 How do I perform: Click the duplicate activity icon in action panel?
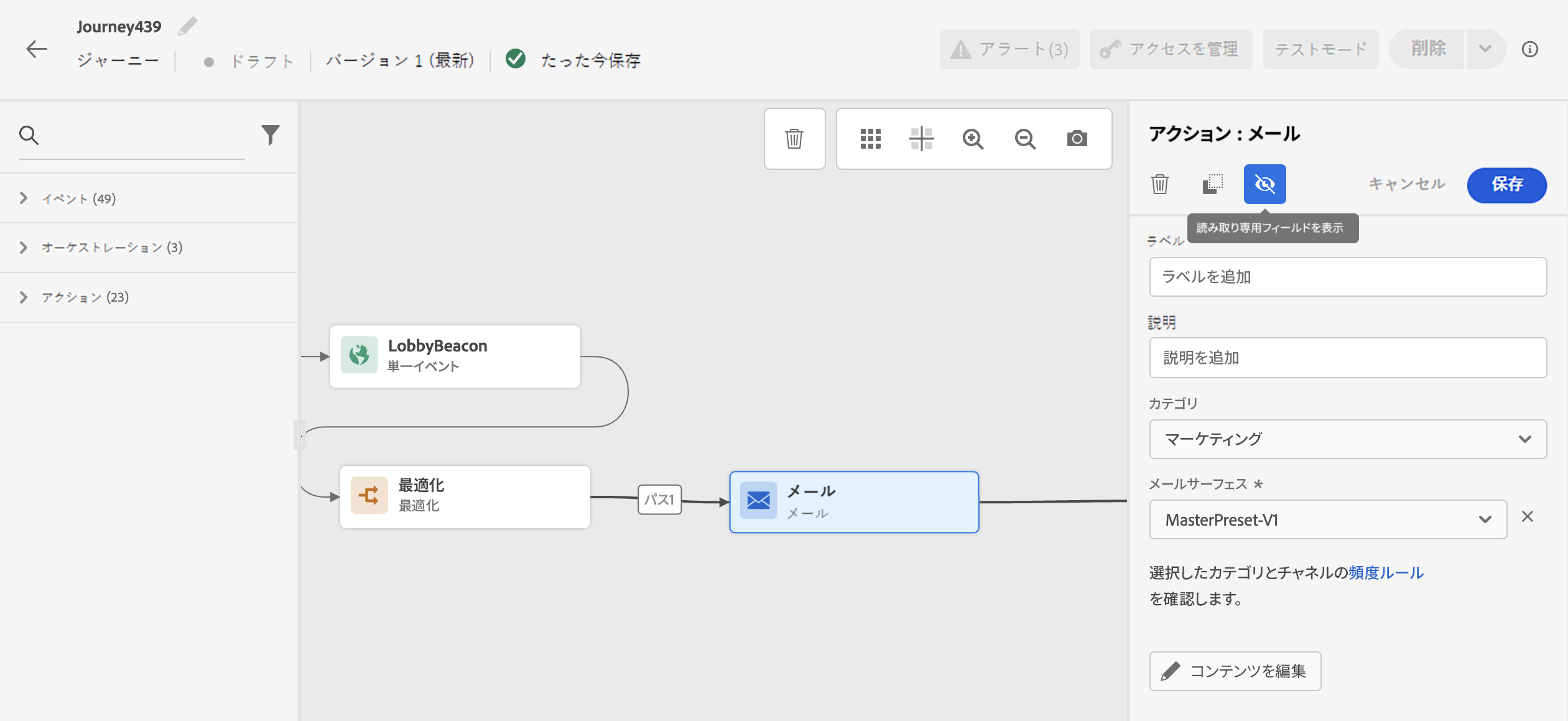pos(1212,184)
